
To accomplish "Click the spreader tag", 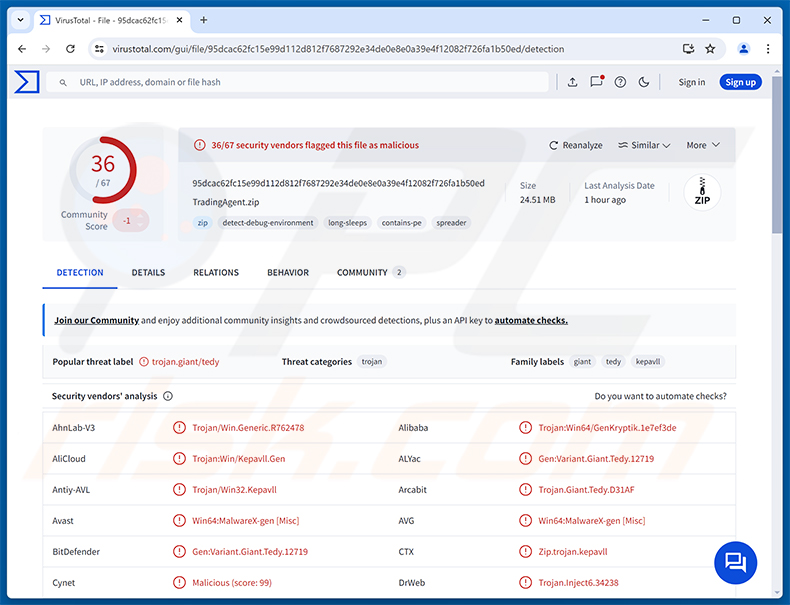I will (x=451, y=223).
